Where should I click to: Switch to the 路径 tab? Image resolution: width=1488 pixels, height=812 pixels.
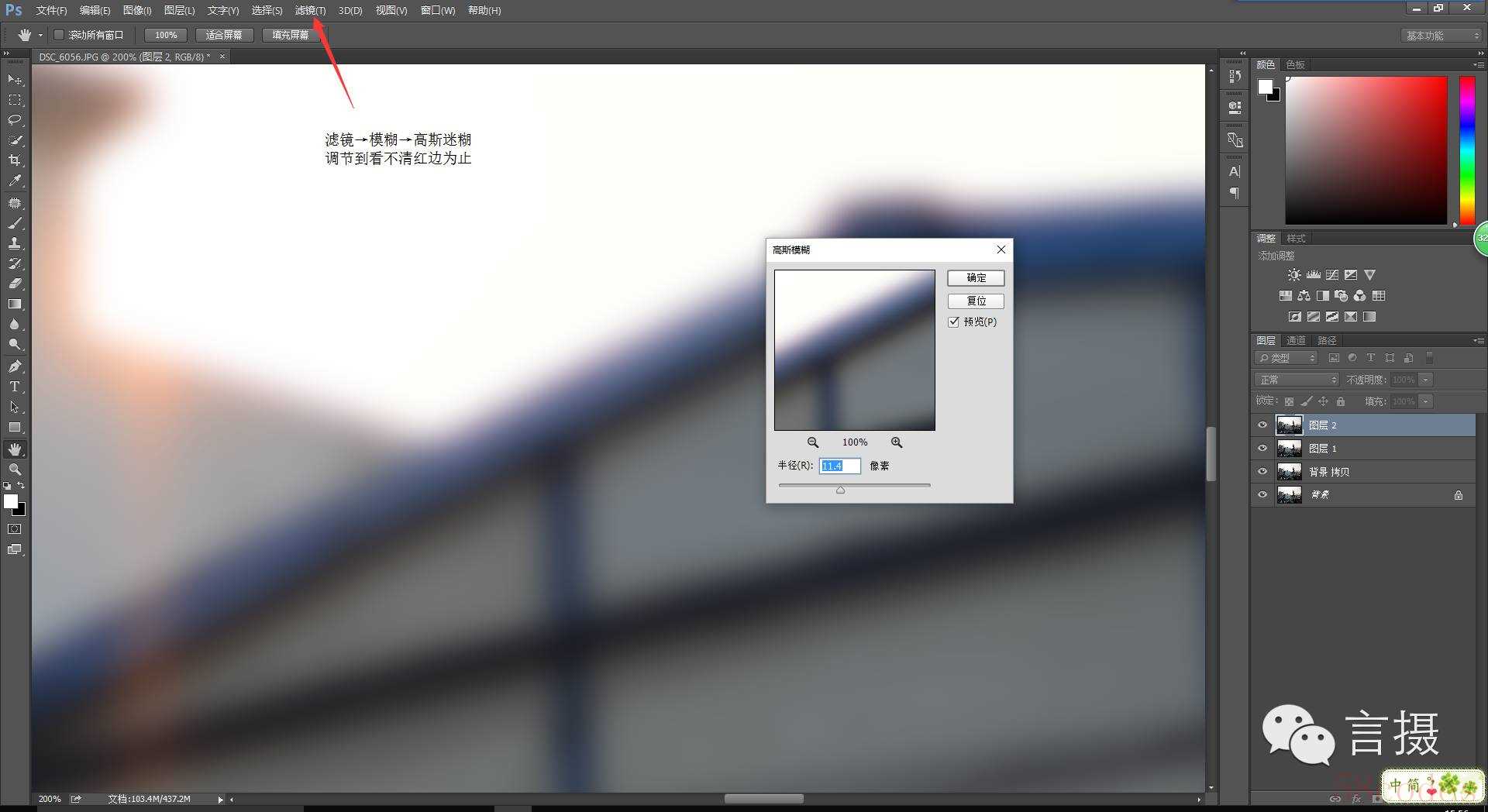tap(1327, 340)
